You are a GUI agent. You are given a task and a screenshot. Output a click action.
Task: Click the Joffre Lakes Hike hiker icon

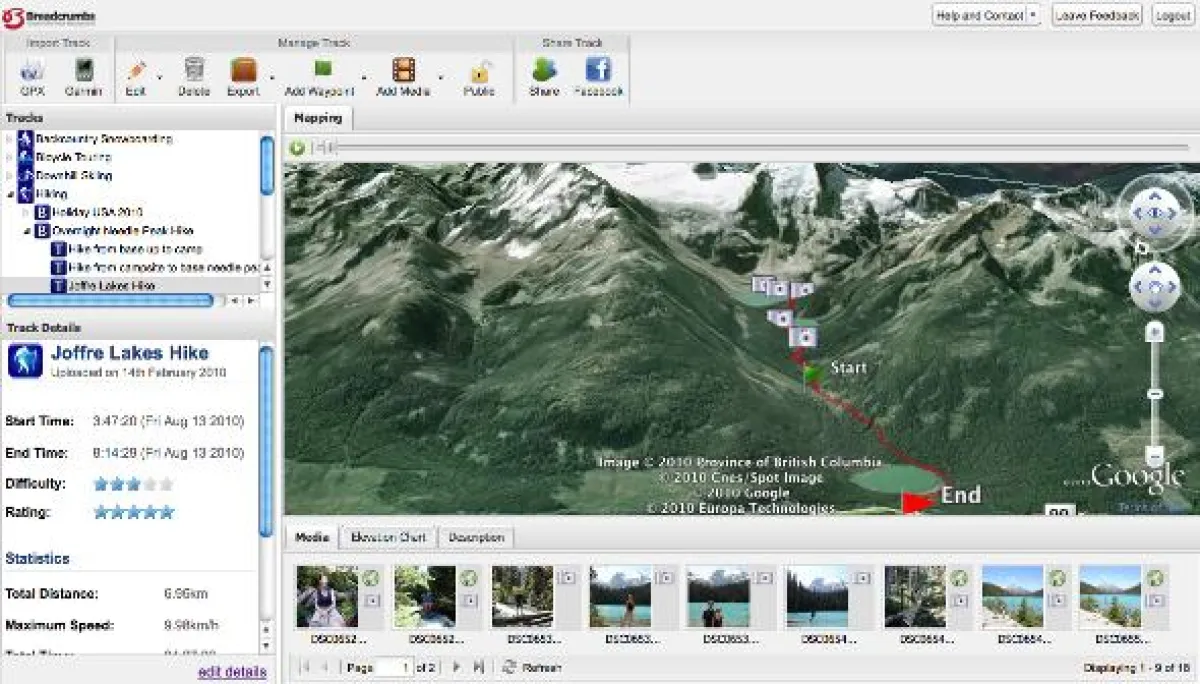click(25, 361)
